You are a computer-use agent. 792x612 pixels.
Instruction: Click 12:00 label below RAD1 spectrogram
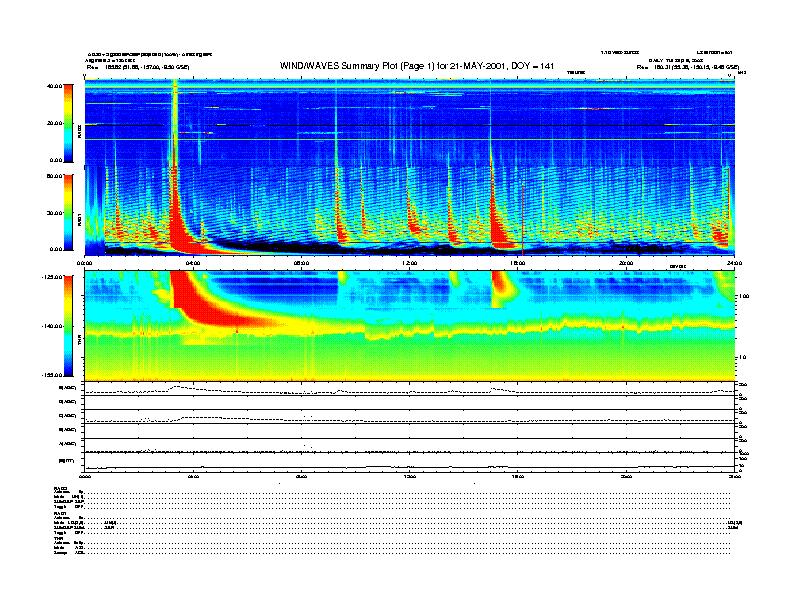coord(410,264)
